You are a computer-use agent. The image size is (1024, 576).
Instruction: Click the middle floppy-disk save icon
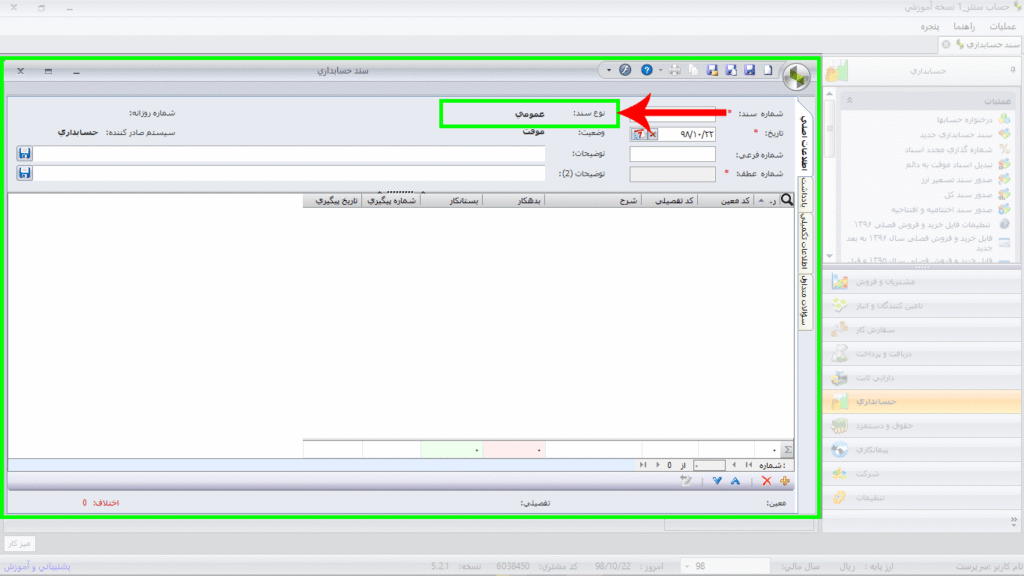731,70
